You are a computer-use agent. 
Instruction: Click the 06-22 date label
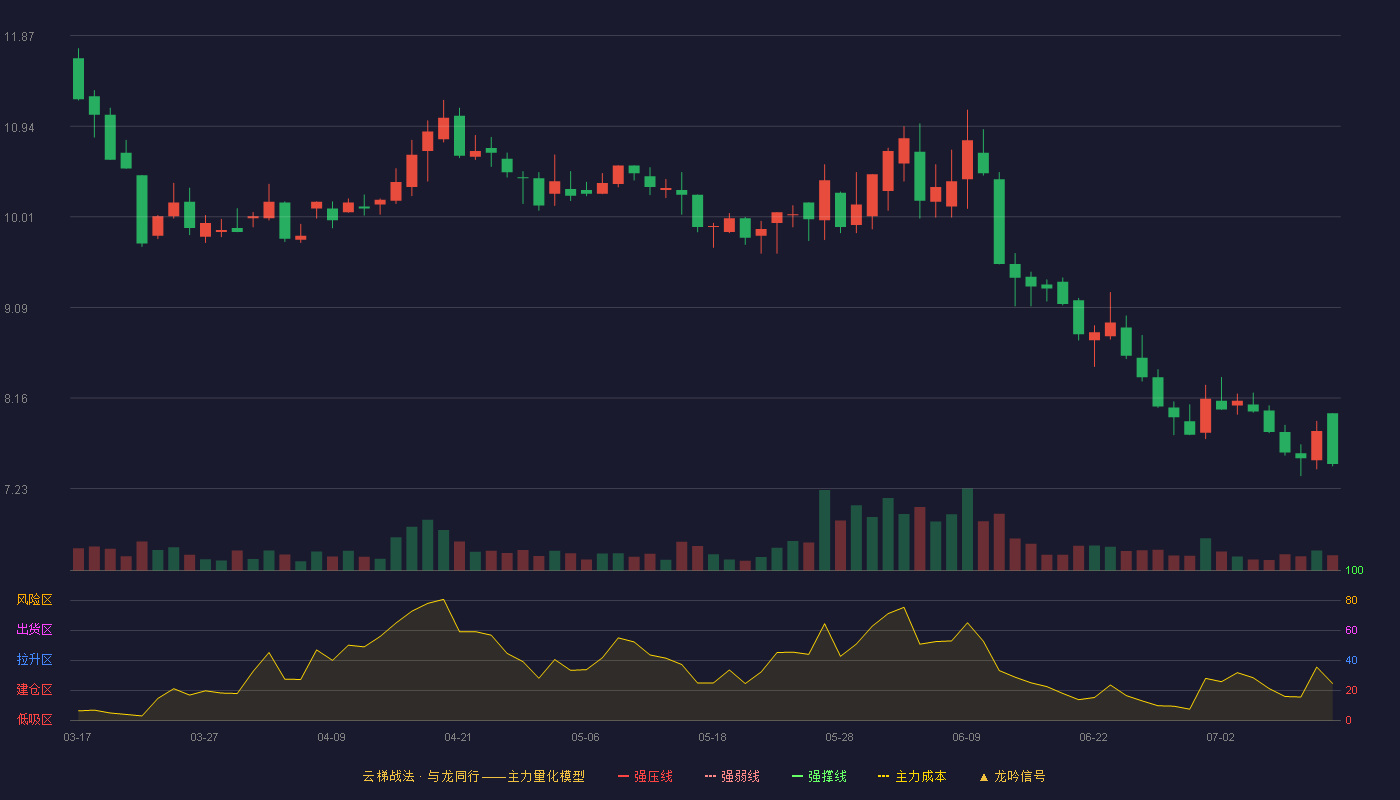point(1093,737)
